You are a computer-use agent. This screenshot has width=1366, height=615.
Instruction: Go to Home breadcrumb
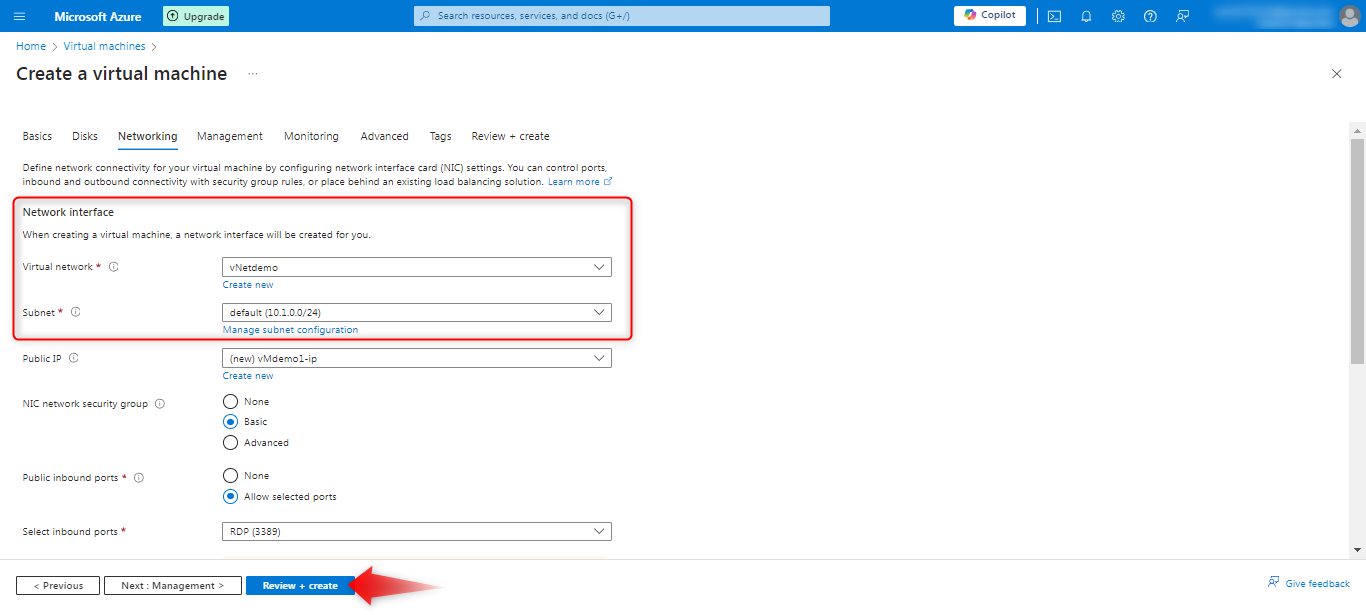(31, 46)
